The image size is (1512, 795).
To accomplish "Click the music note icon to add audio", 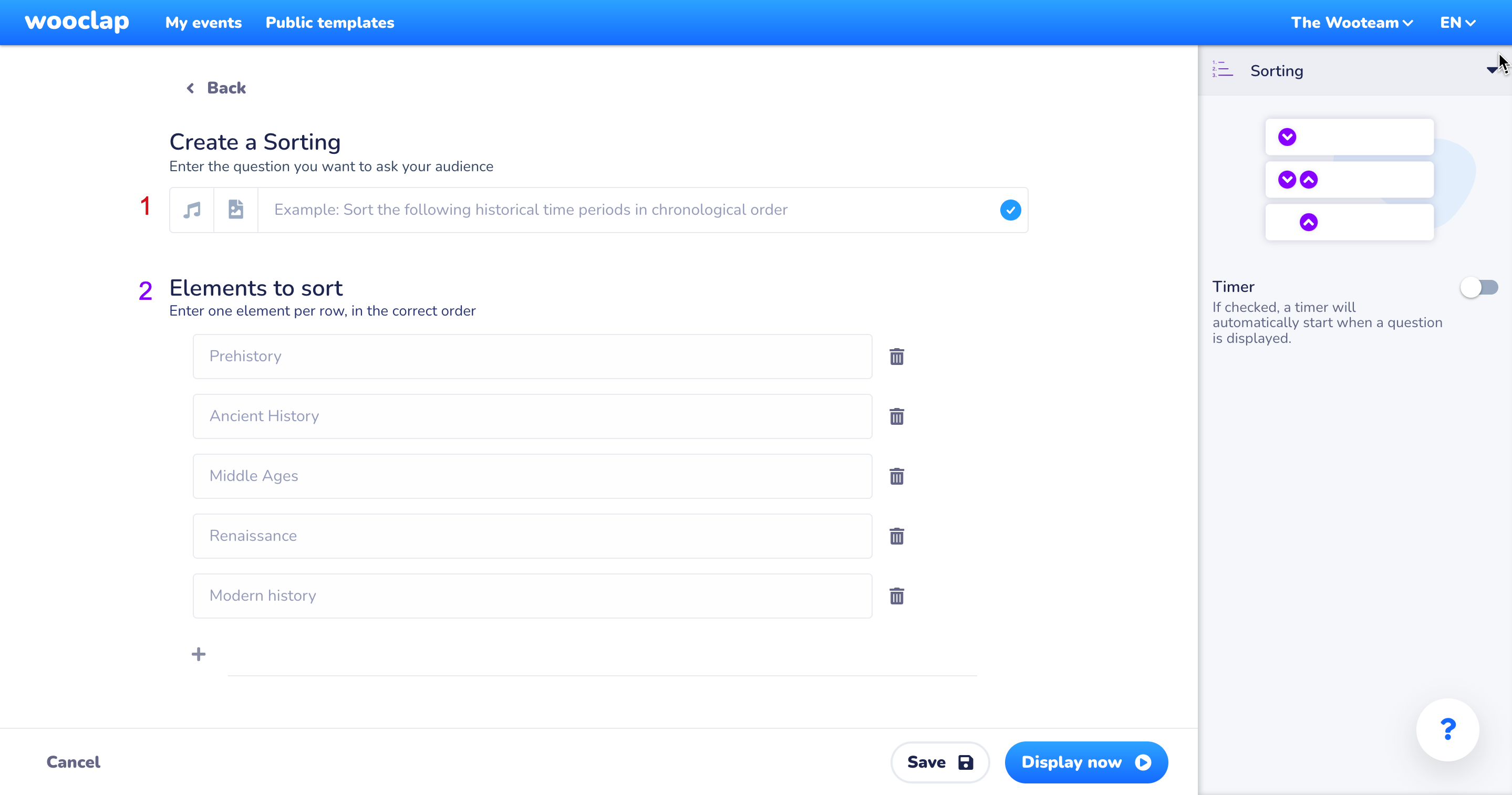I will [x=191, y=210].
